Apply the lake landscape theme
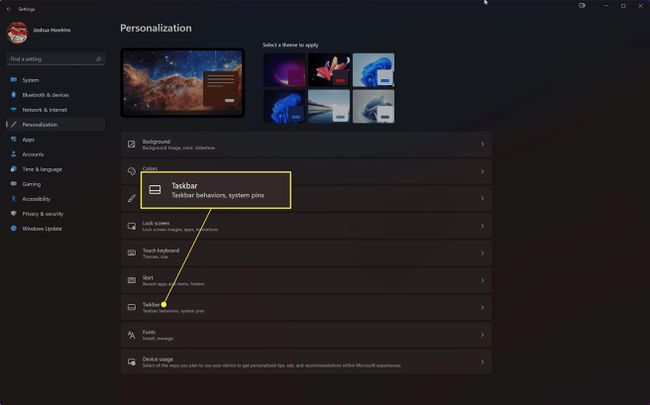650x405 pixels. tap(329, 106)
